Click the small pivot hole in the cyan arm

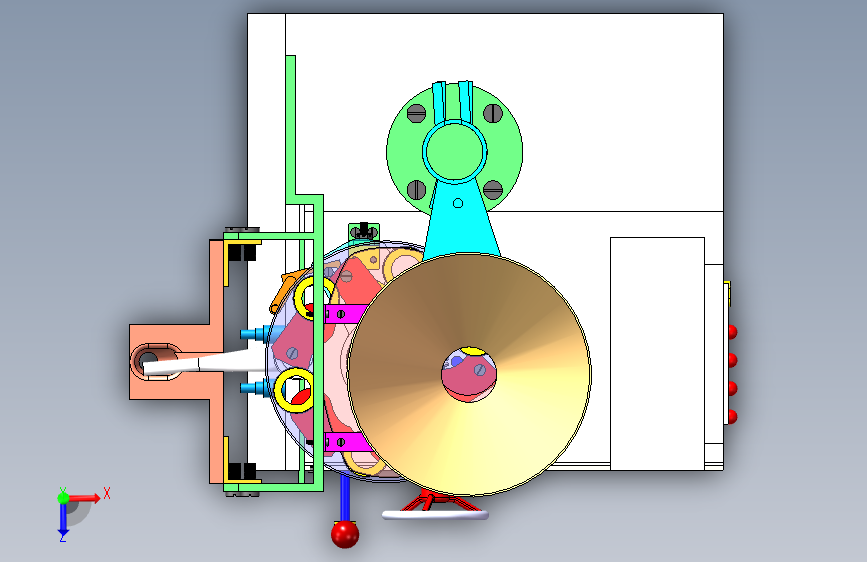click(458, 204)
